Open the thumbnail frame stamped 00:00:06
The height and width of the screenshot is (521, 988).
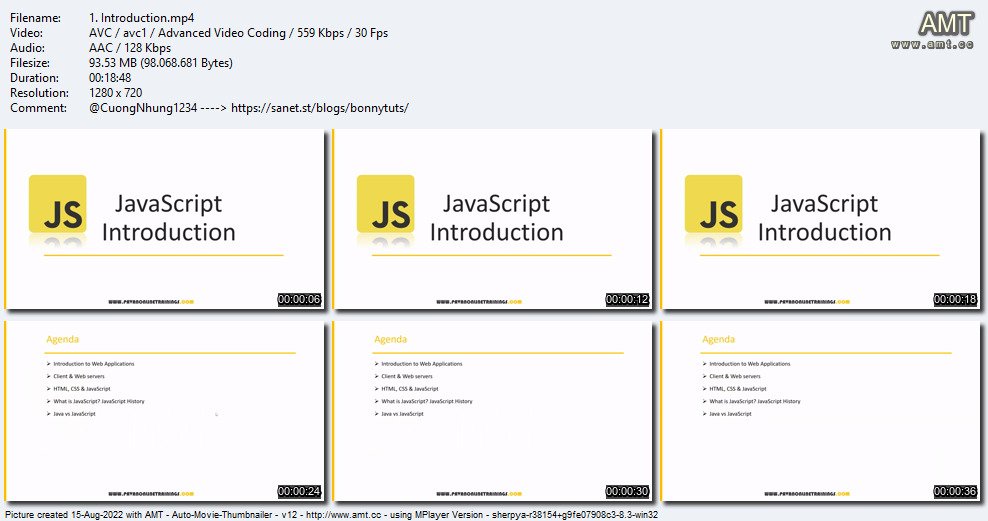coord(164,219)
